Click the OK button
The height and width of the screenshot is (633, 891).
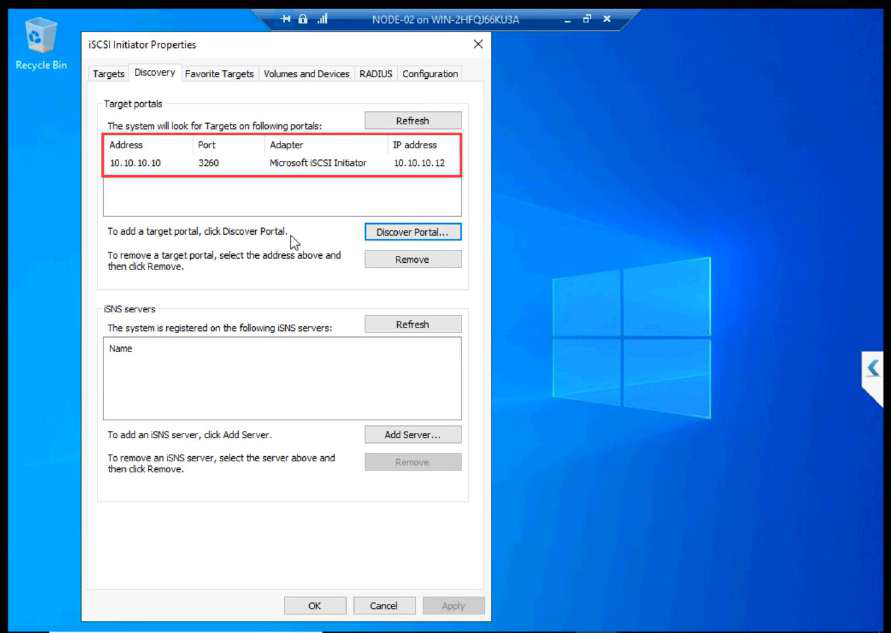point(315,605)
